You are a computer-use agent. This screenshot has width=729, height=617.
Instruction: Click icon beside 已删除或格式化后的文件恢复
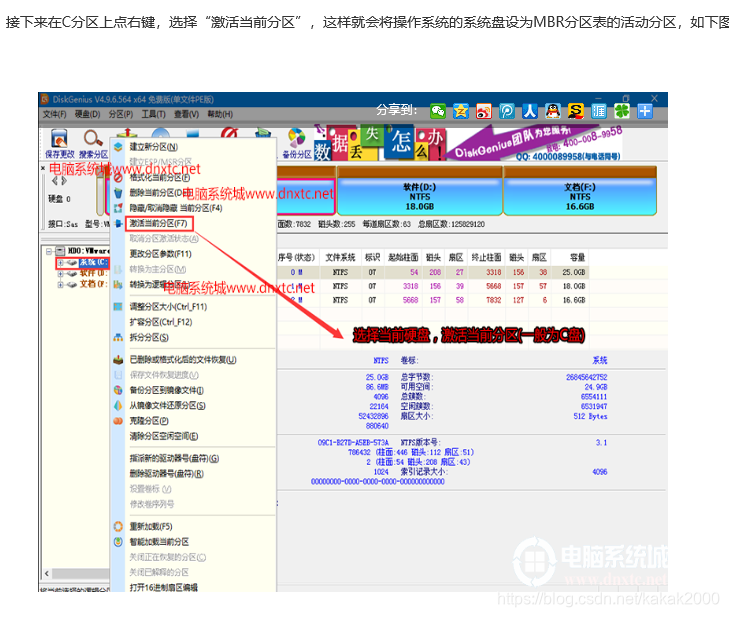(x=118, y=359)
